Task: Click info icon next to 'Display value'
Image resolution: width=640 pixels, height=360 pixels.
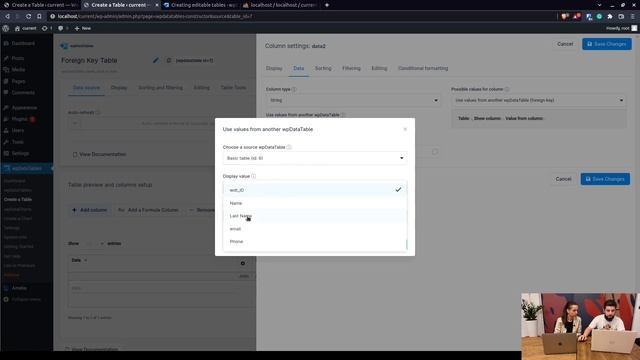Action: tap(253, 176)
